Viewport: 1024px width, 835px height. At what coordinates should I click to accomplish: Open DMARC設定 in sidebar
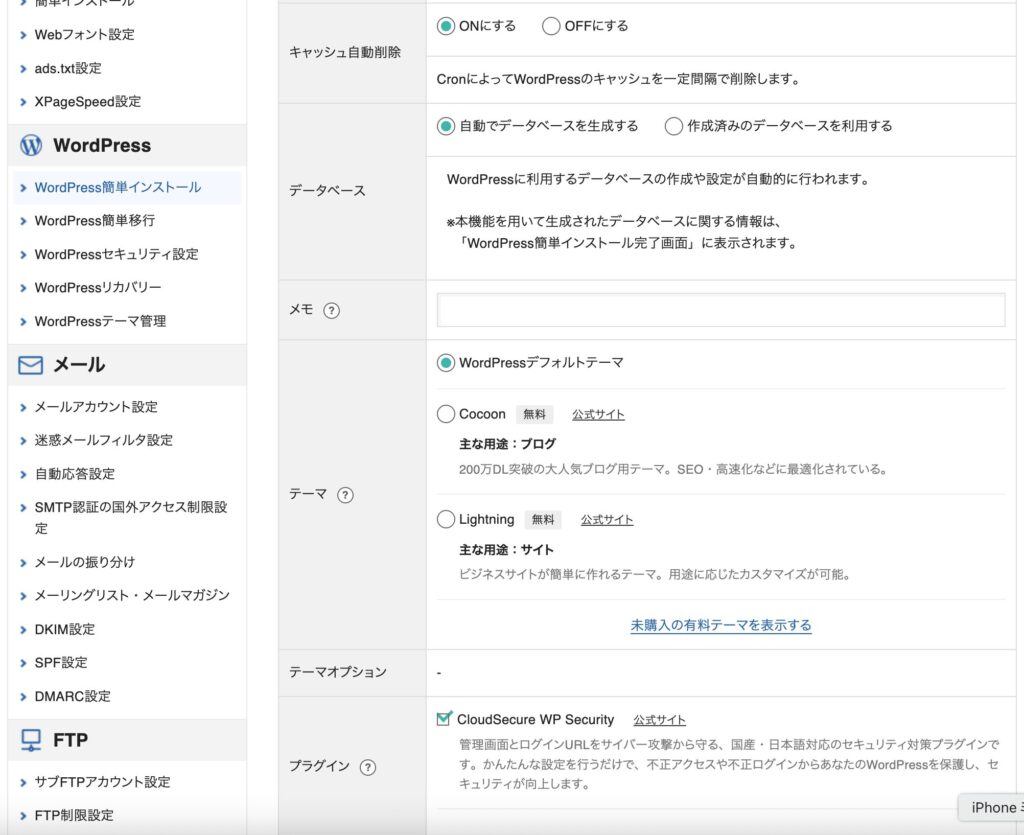point(72,697)
